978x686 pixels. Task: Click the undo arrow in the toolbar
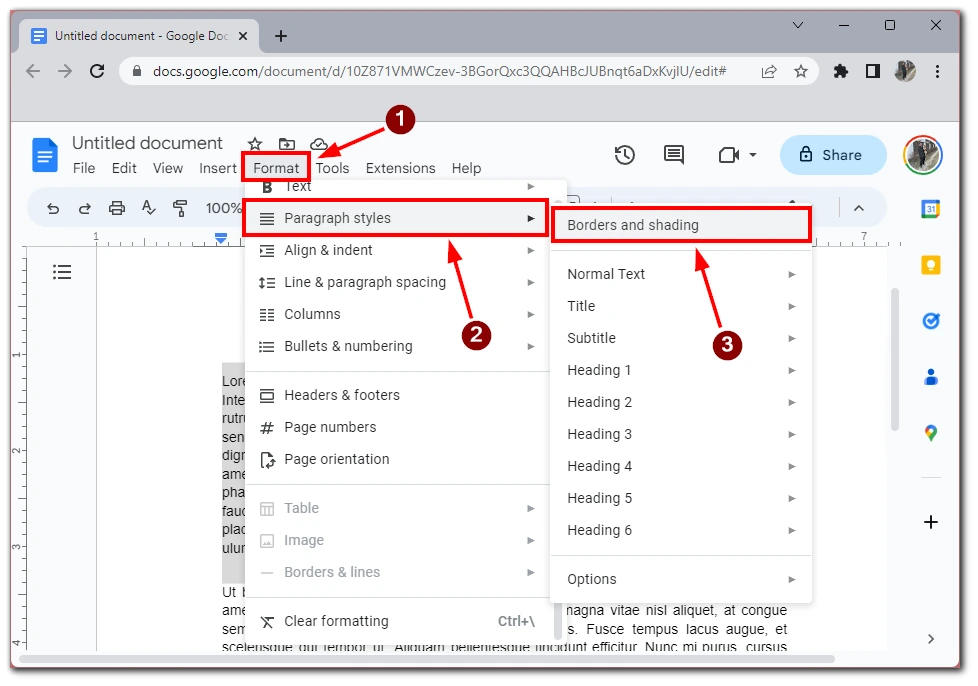[53, 208]
